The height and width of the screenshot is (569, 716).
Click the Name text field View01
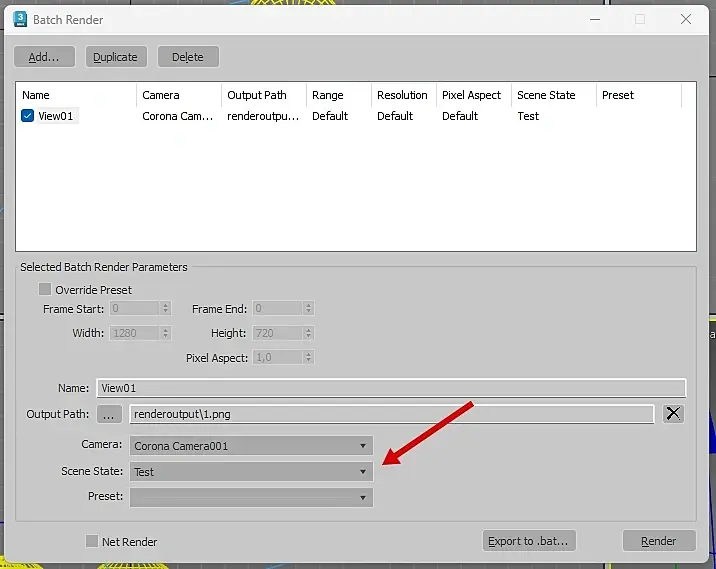(391, 388)
